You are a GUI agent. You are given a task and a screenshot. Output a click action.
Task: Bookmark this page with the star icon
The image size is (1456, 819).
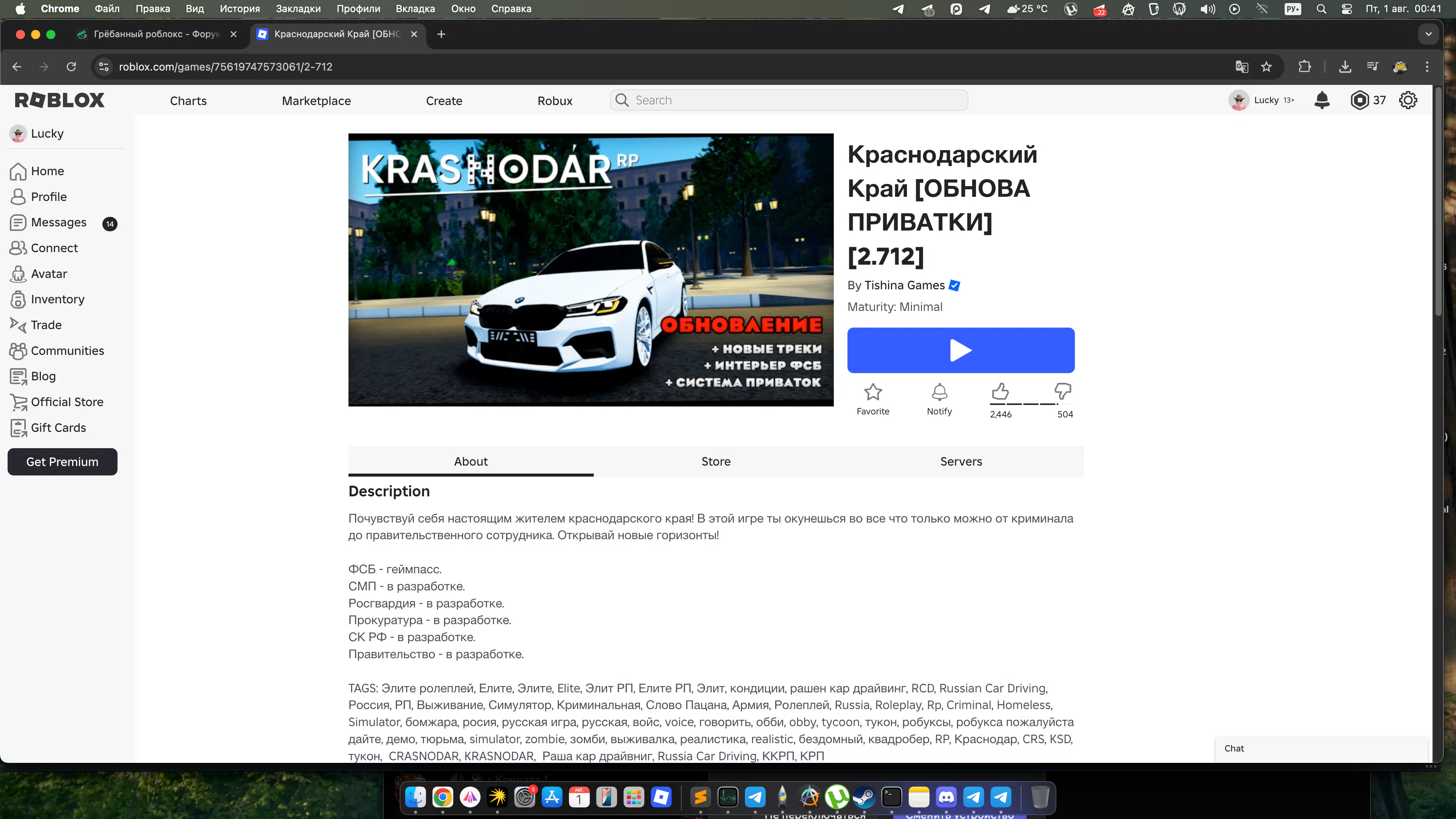point(1267,67)
